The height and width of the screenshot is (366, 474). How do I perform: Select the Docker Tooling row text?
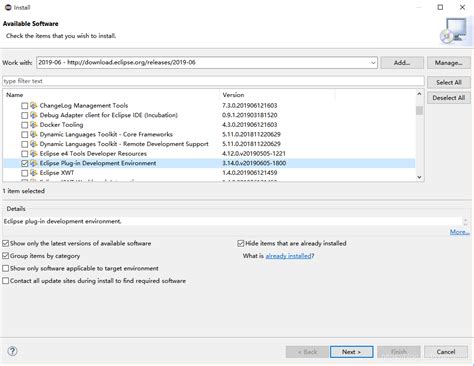[x=61, y=125]
